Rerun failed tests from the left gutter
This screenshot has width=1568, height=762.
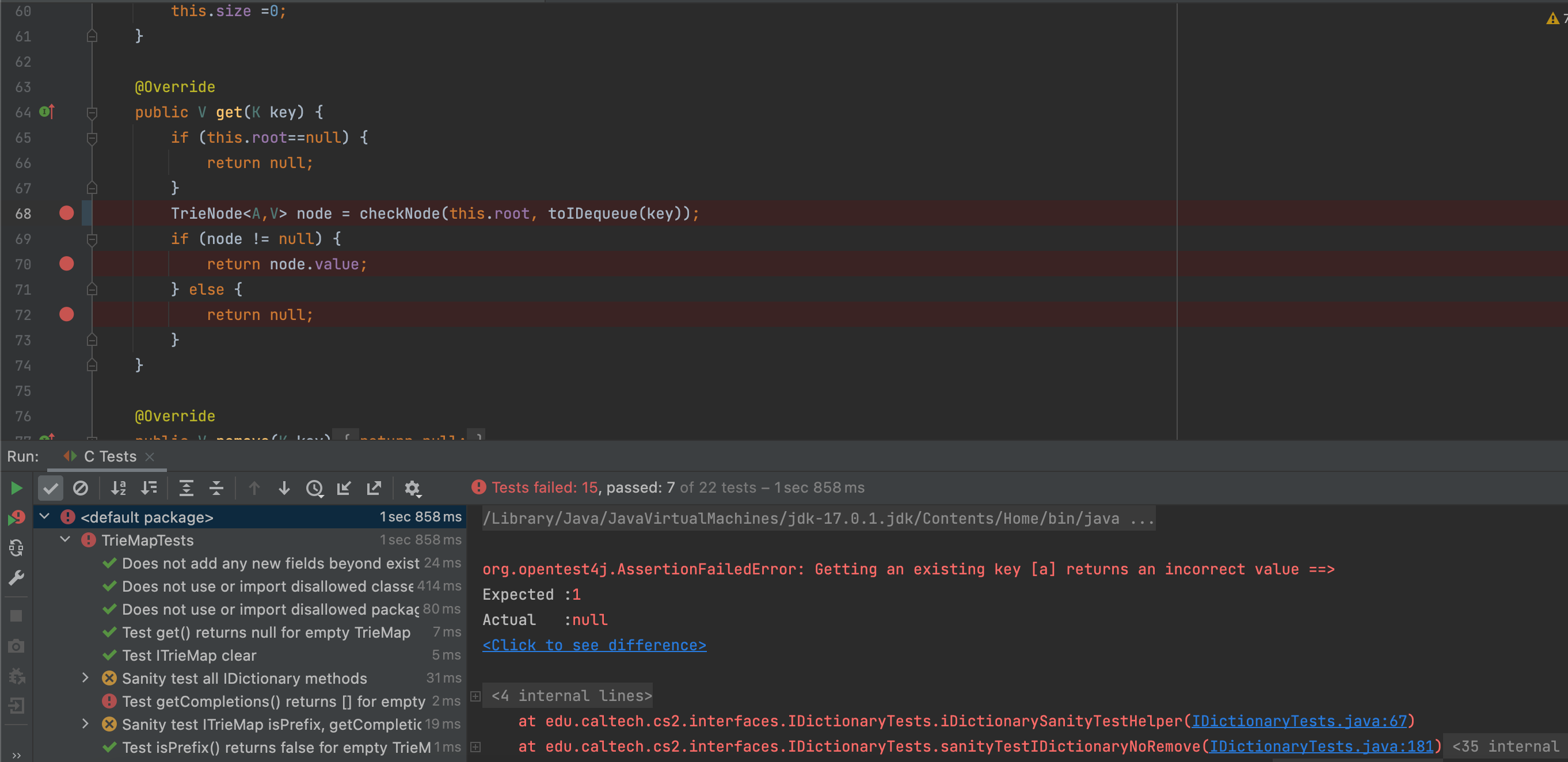coord(17,518)
